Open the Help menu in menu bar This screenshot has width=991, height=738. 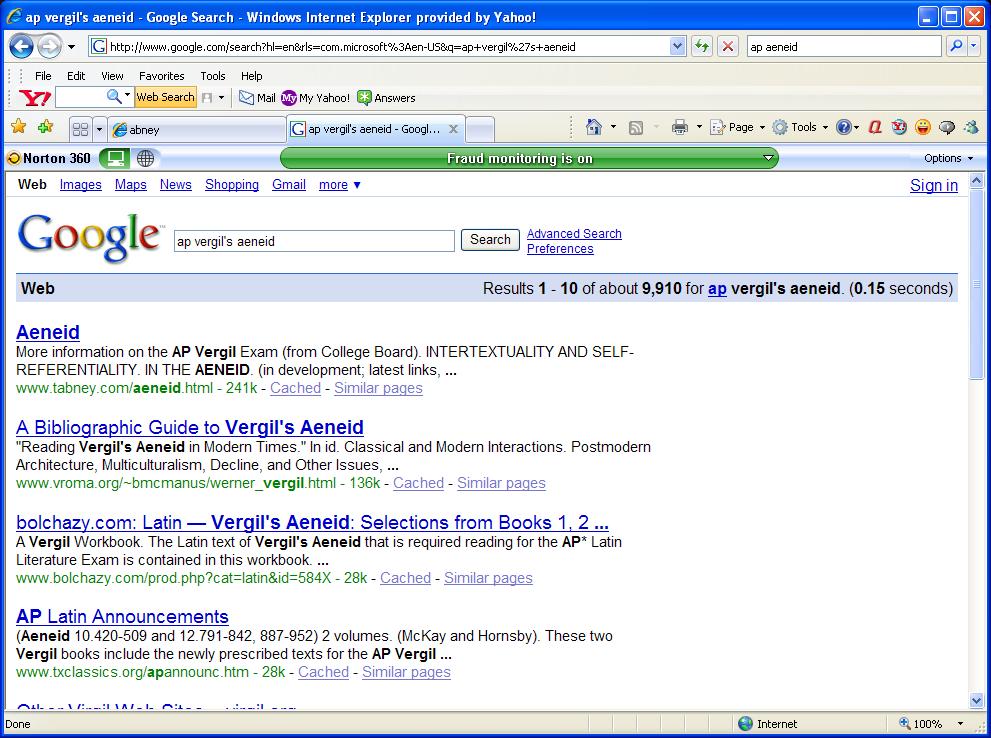coord(252,76)
